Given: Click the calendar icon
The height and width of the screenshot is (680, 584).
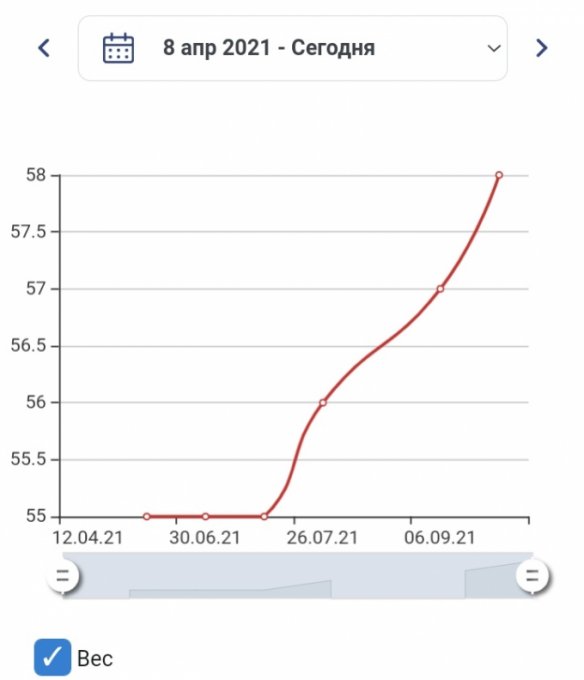Looking at the screenshot, I should tap(118, 48).
